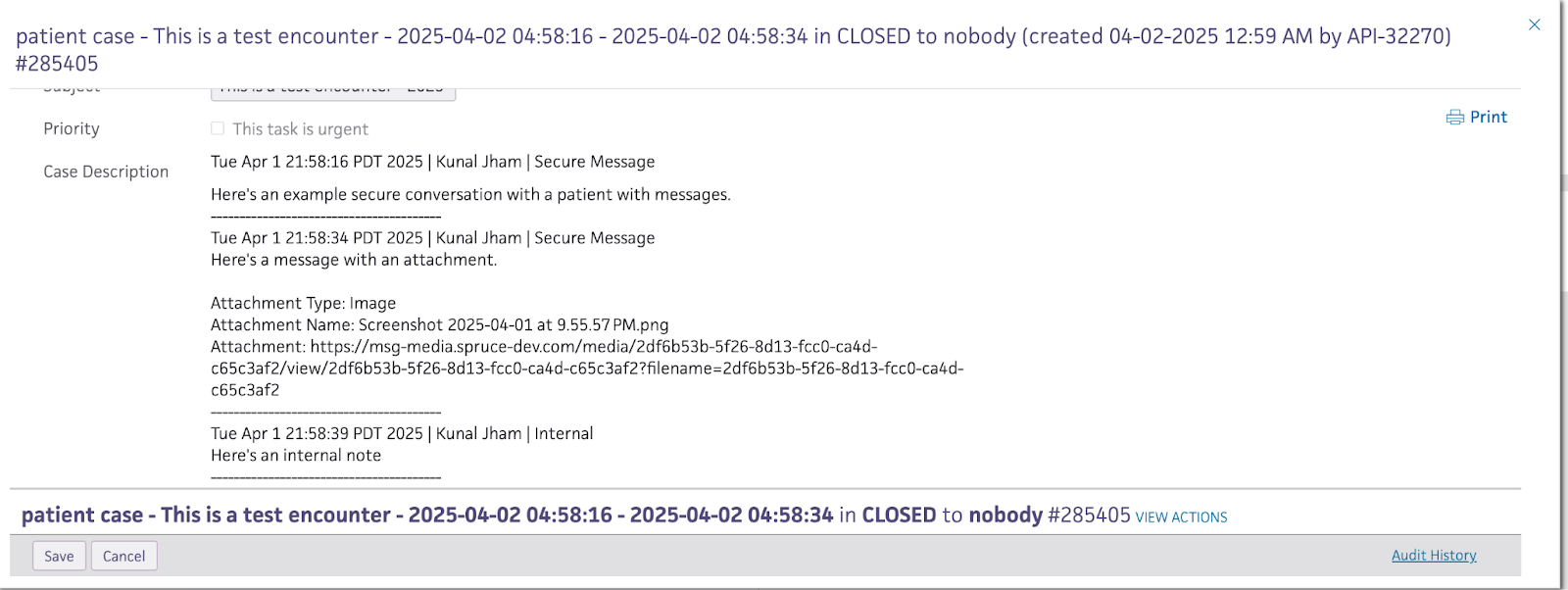Click the 21:58:16 Secure Message header
Screen dimensions: 1568x590
(432, 162)
